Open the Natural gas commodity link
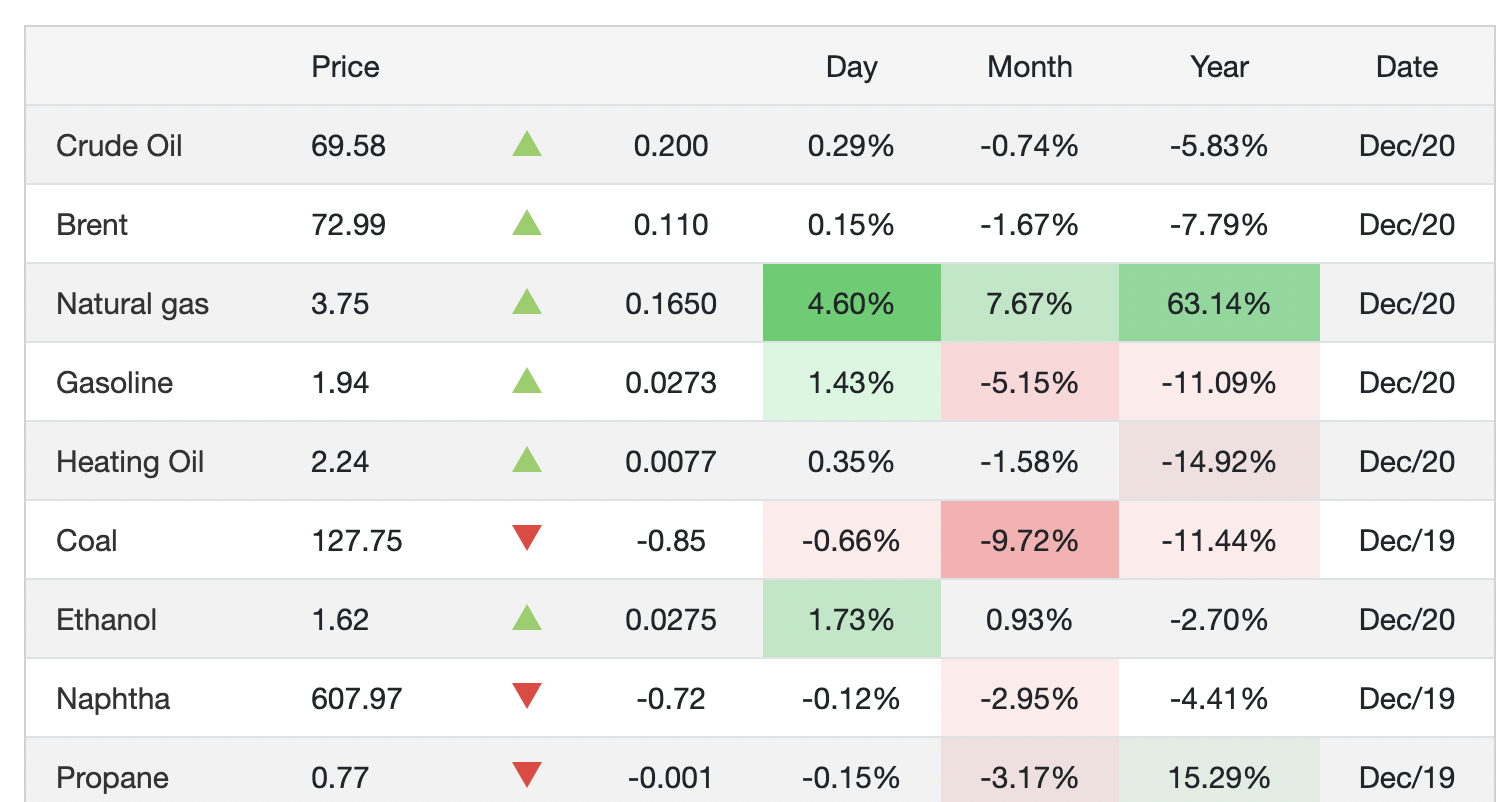The image size is (1510, 802). click(133, 304)
